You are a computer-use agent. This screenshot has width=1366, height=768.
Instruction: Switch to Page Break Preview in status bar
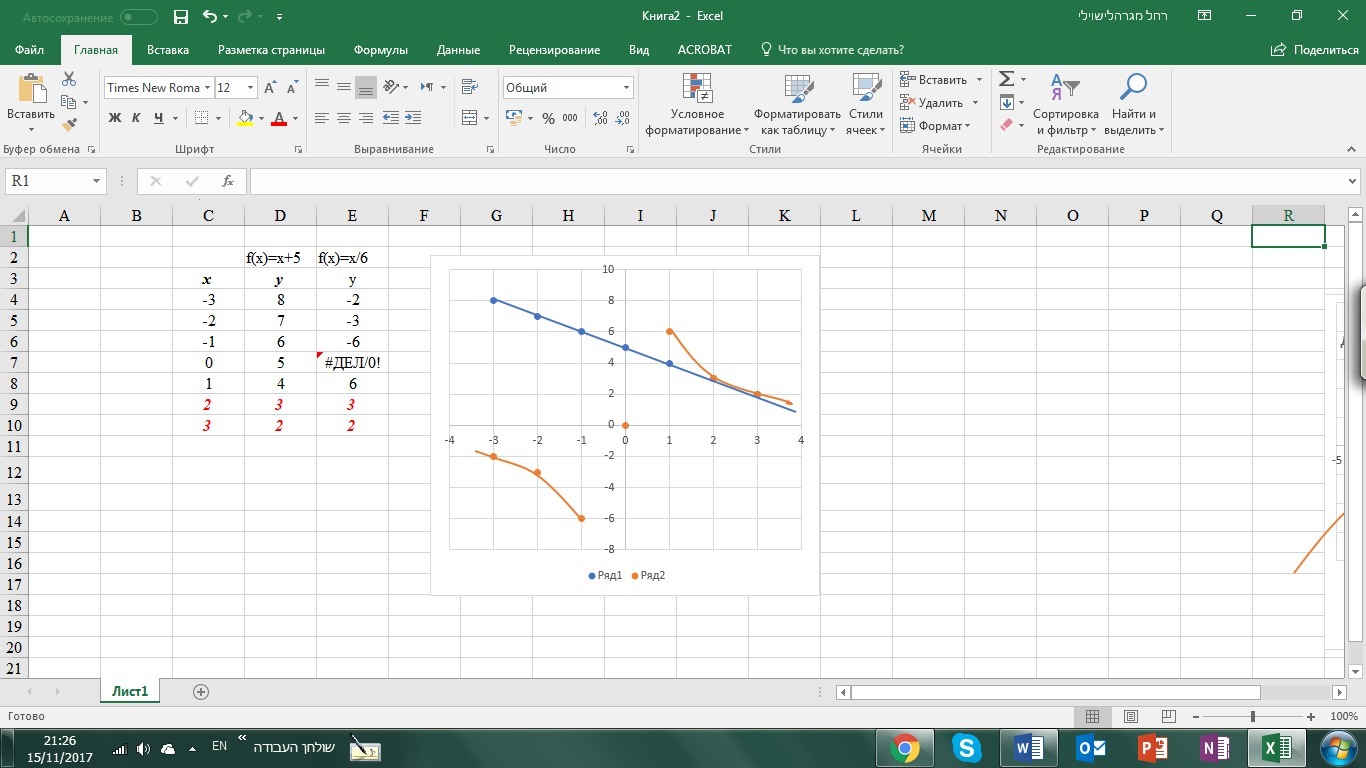click(x=1168, y=717)
